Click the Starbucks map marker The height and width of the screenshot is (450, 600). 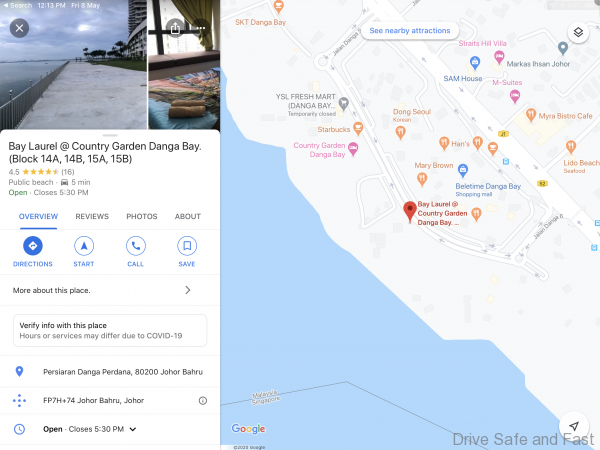(358, 129)
